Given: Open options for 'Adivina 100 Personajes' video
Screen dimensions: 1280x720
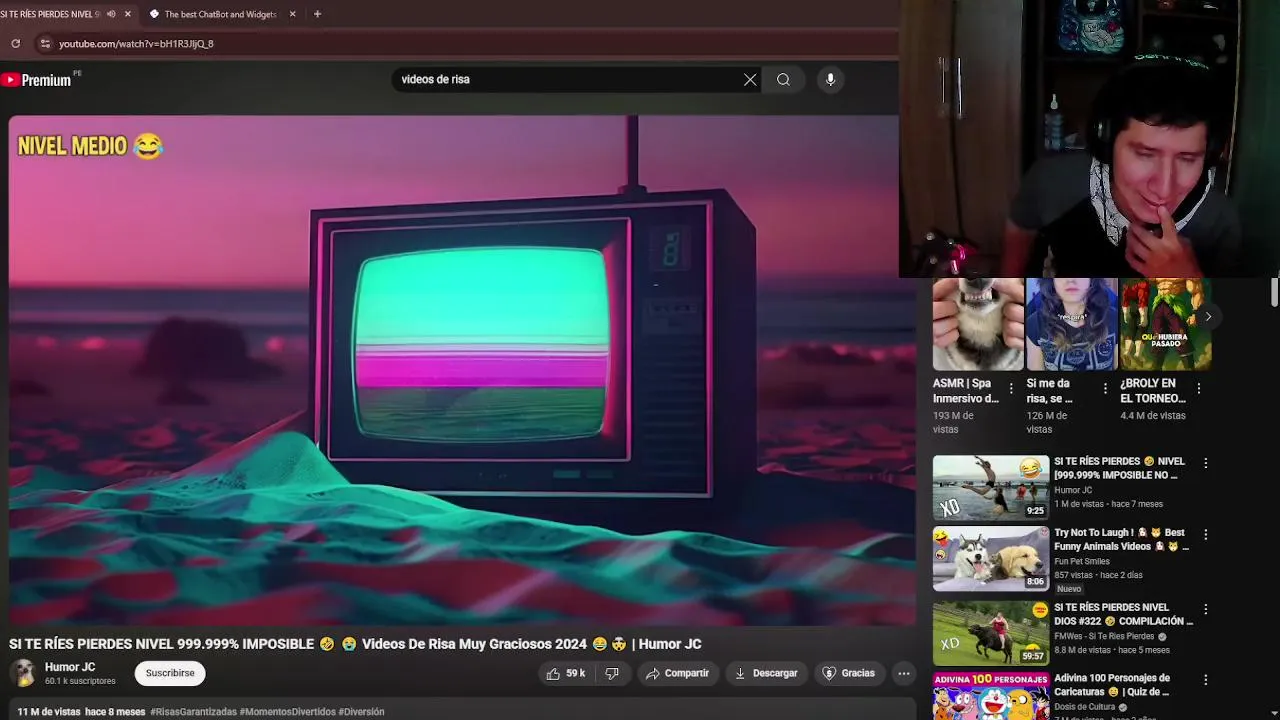Looking at the screenshot, I should tap(1205, 680).
